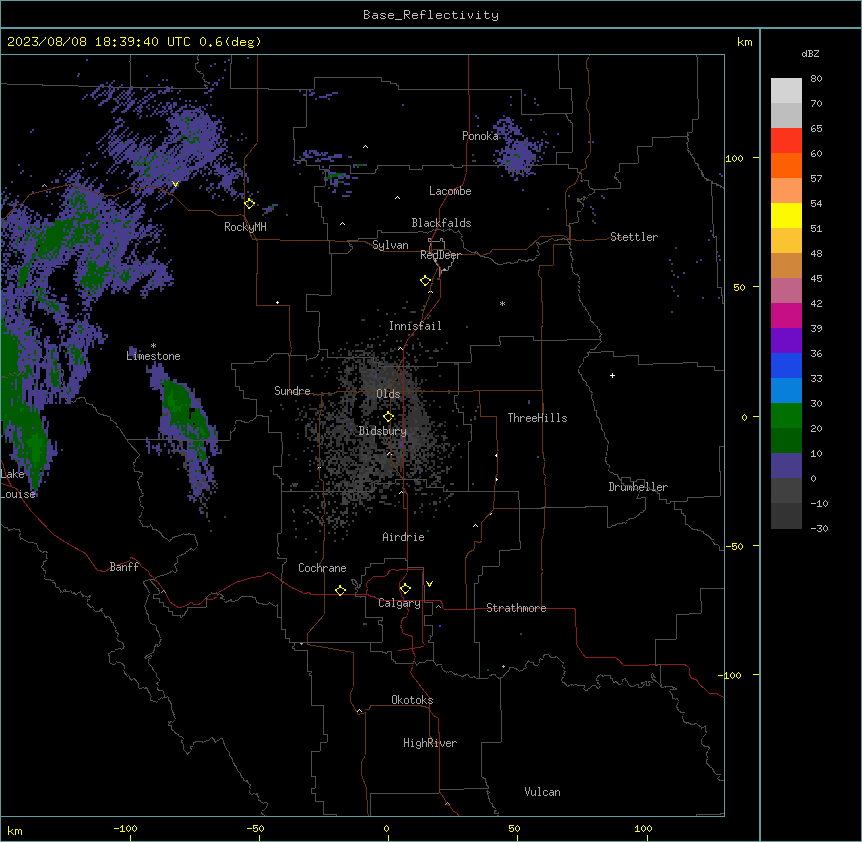This screenshot has height=842, width=862.
Task: Click the Ponoka city label
Action: [x=480, y=136]
